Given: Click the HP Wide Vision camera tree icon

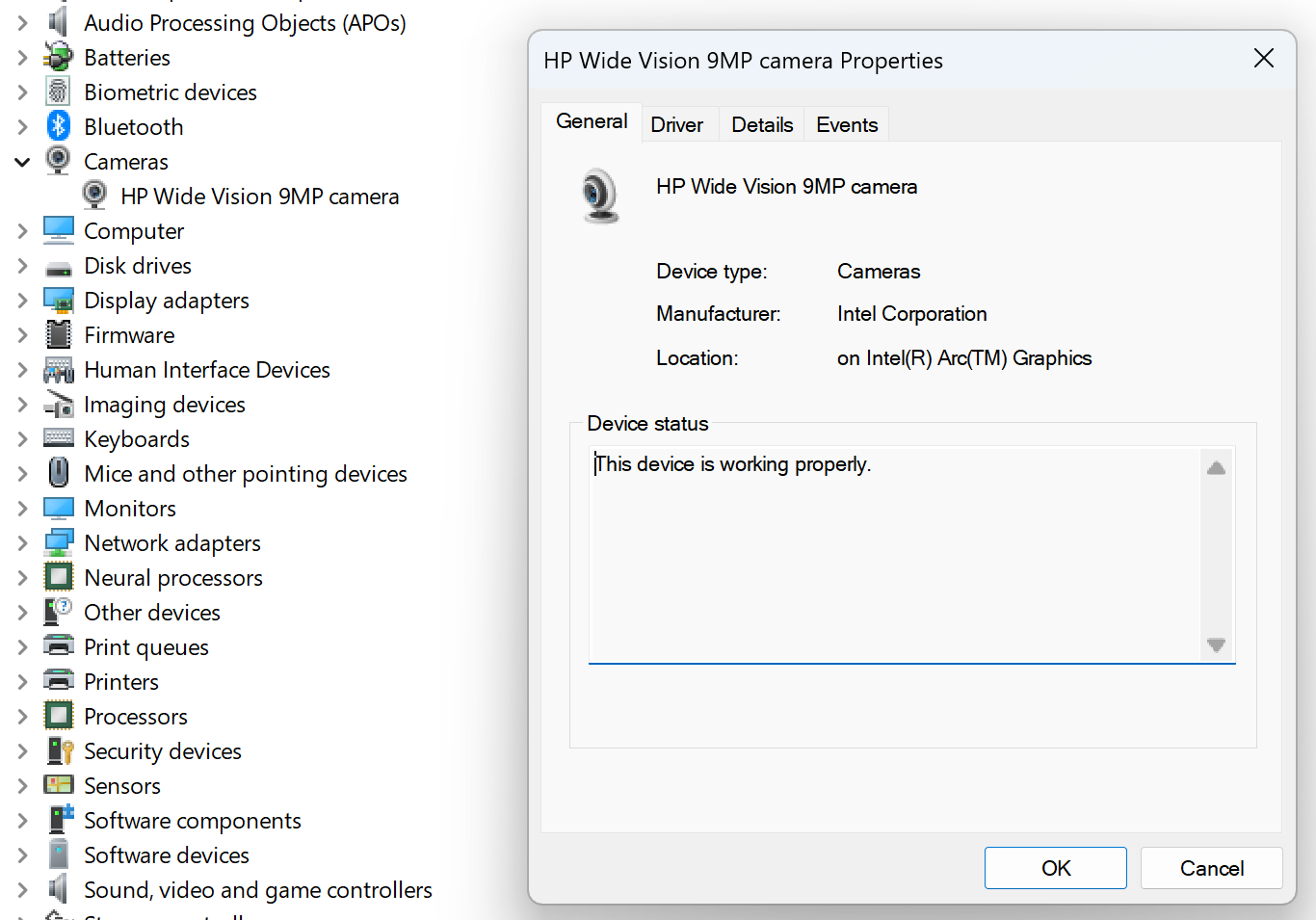Looking at the screenshot, I should point(94,196).
